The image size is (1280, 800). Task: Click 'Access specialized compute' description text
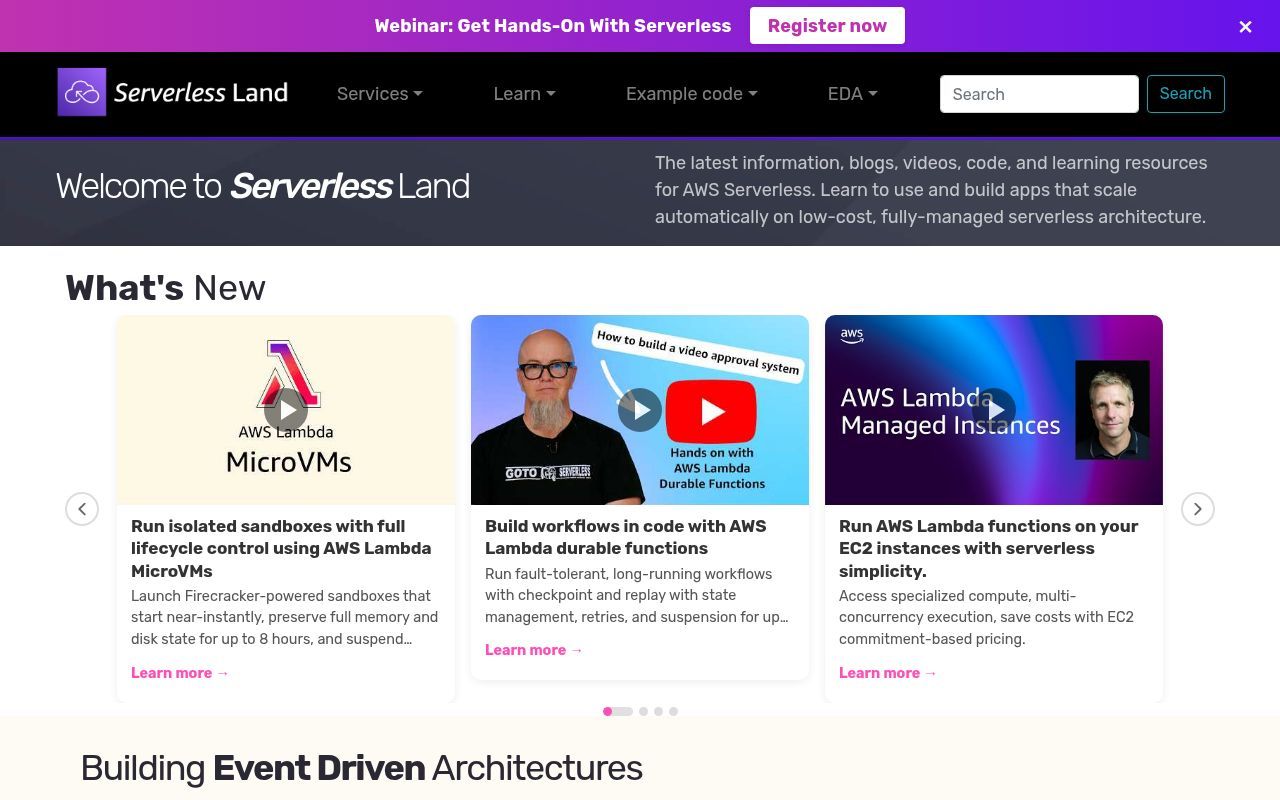pos(987,617)
